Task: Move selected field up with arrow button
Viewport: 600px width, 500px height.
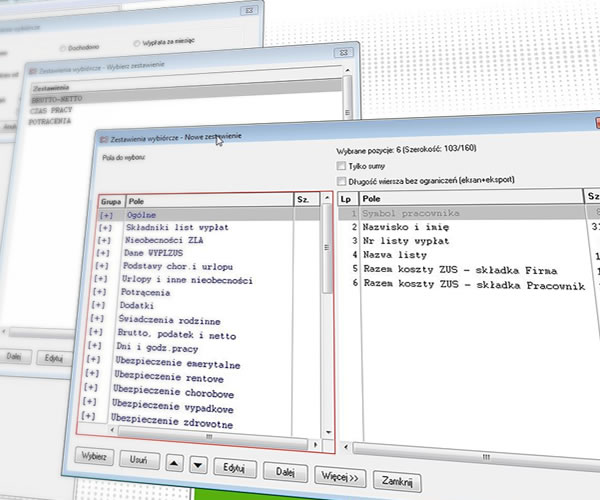Action: [174, 463]
